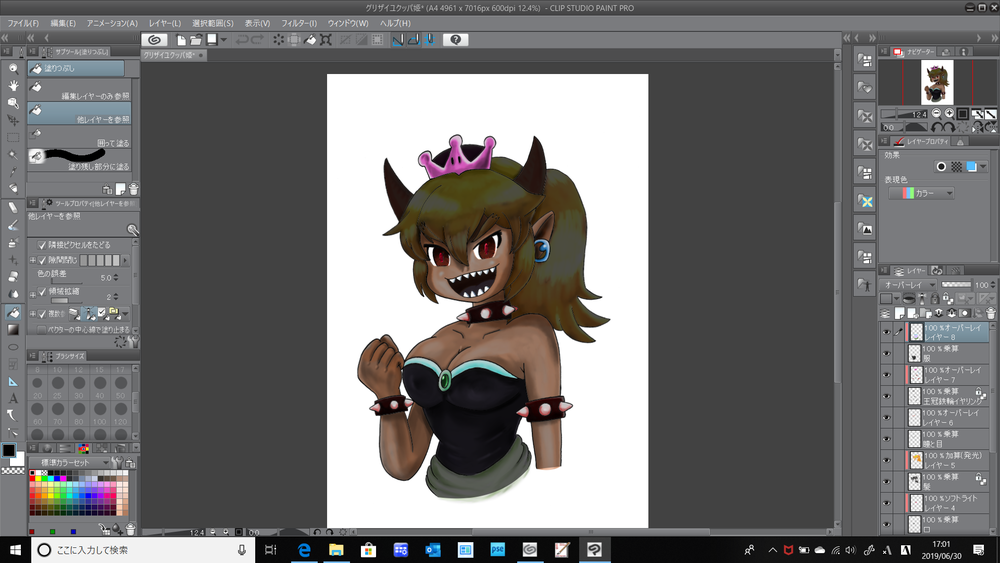
Task: Open the 編集(E) menu
Action: pos(63,23)
